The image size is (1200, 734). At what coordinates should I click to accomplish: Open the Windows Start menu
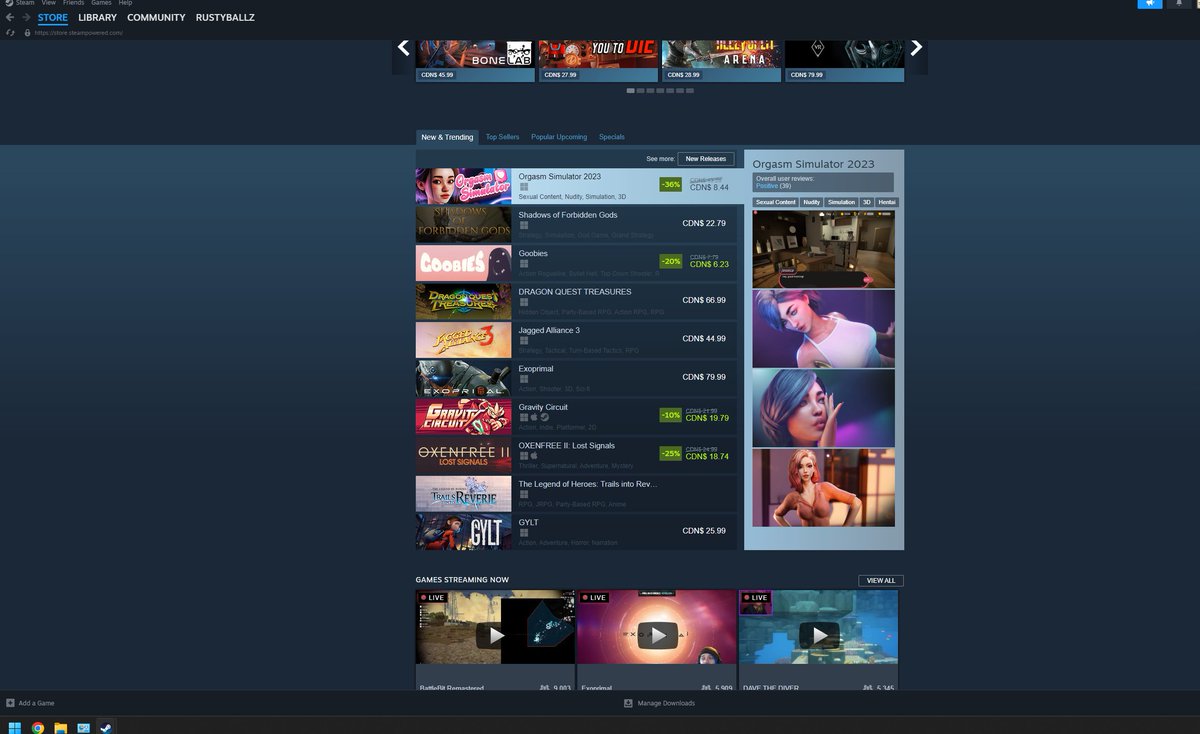point(15,727)
